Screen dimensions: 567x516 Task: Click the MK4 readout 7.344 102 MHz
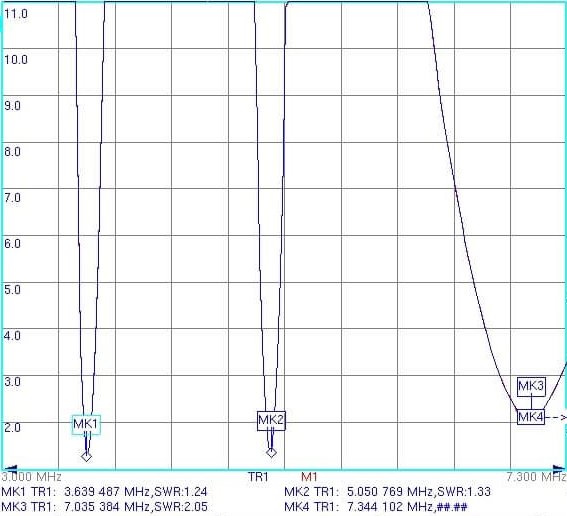[376, 507]
